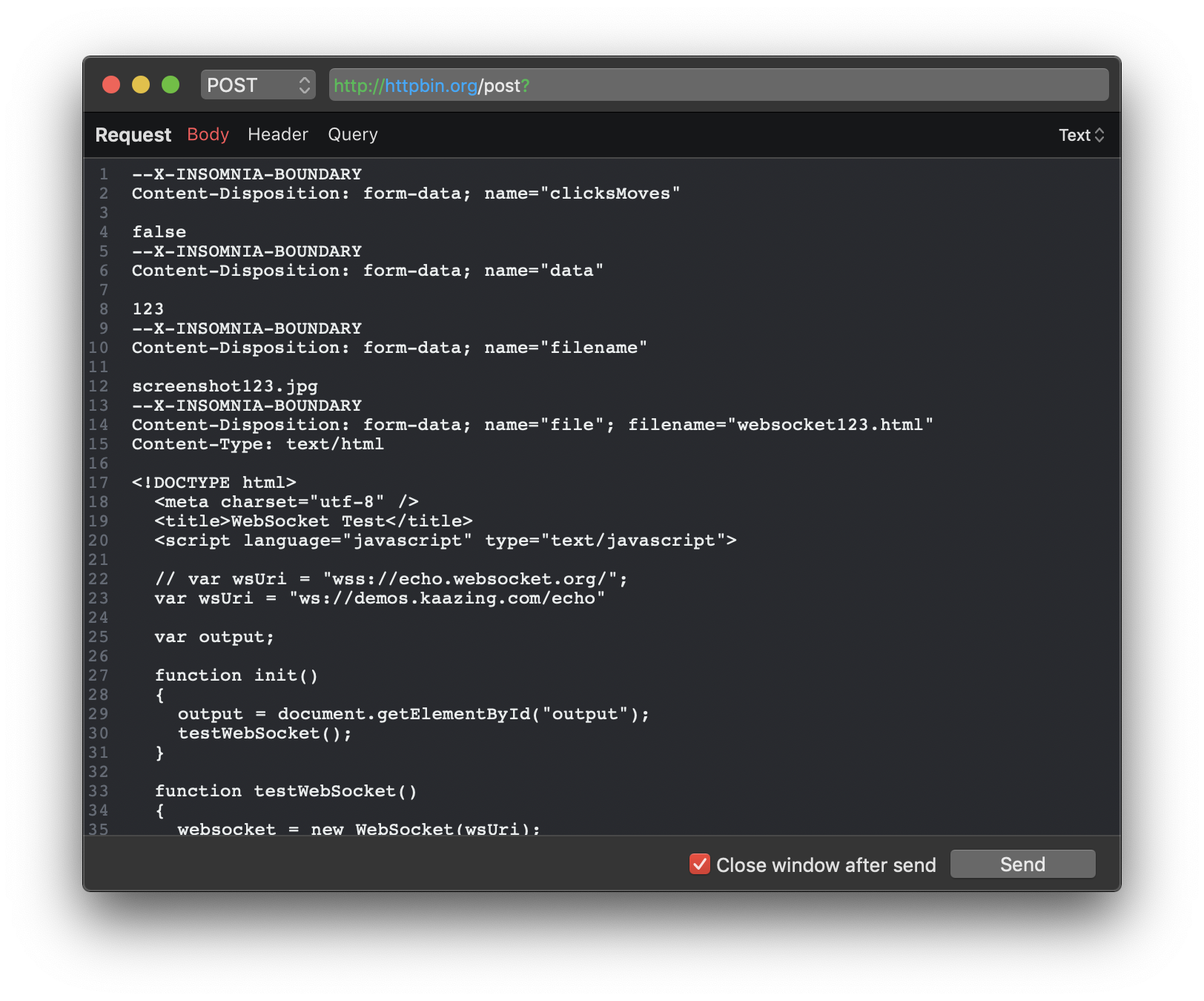Select the Request tab label
Viewport: 1204px width, 1001px height.
(x=132, y=134)
